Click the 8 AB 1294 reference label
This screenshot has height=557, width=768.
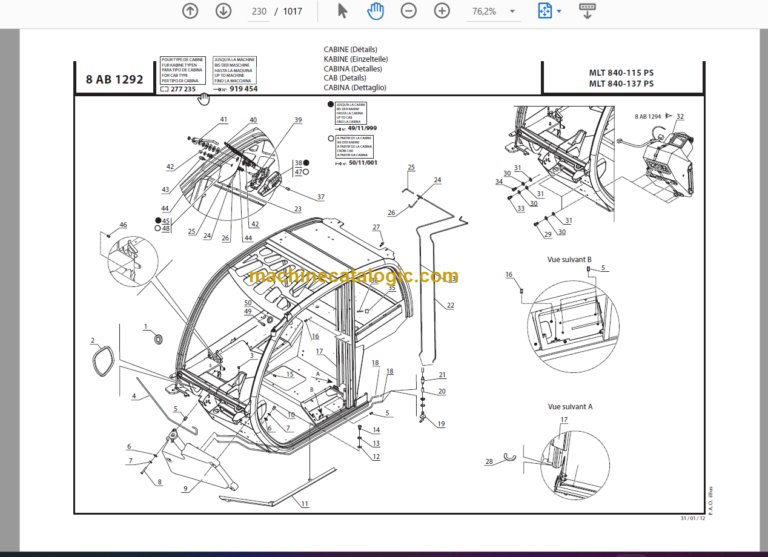click(x=648, y=117)
